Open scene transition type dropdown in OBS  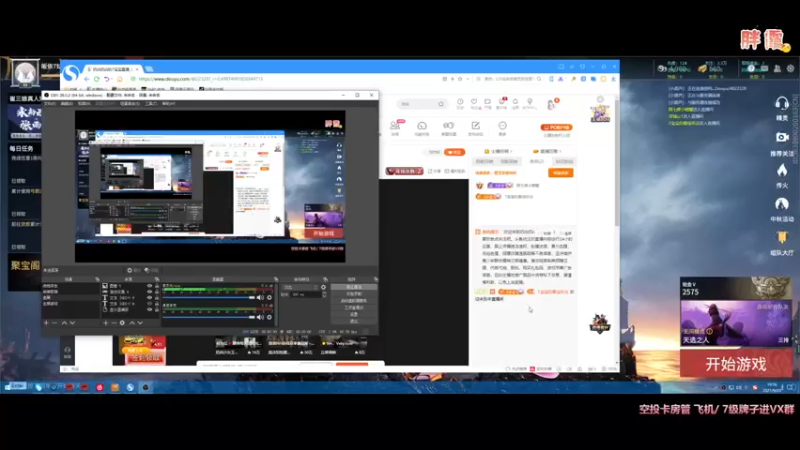click(x=301, y=287)
